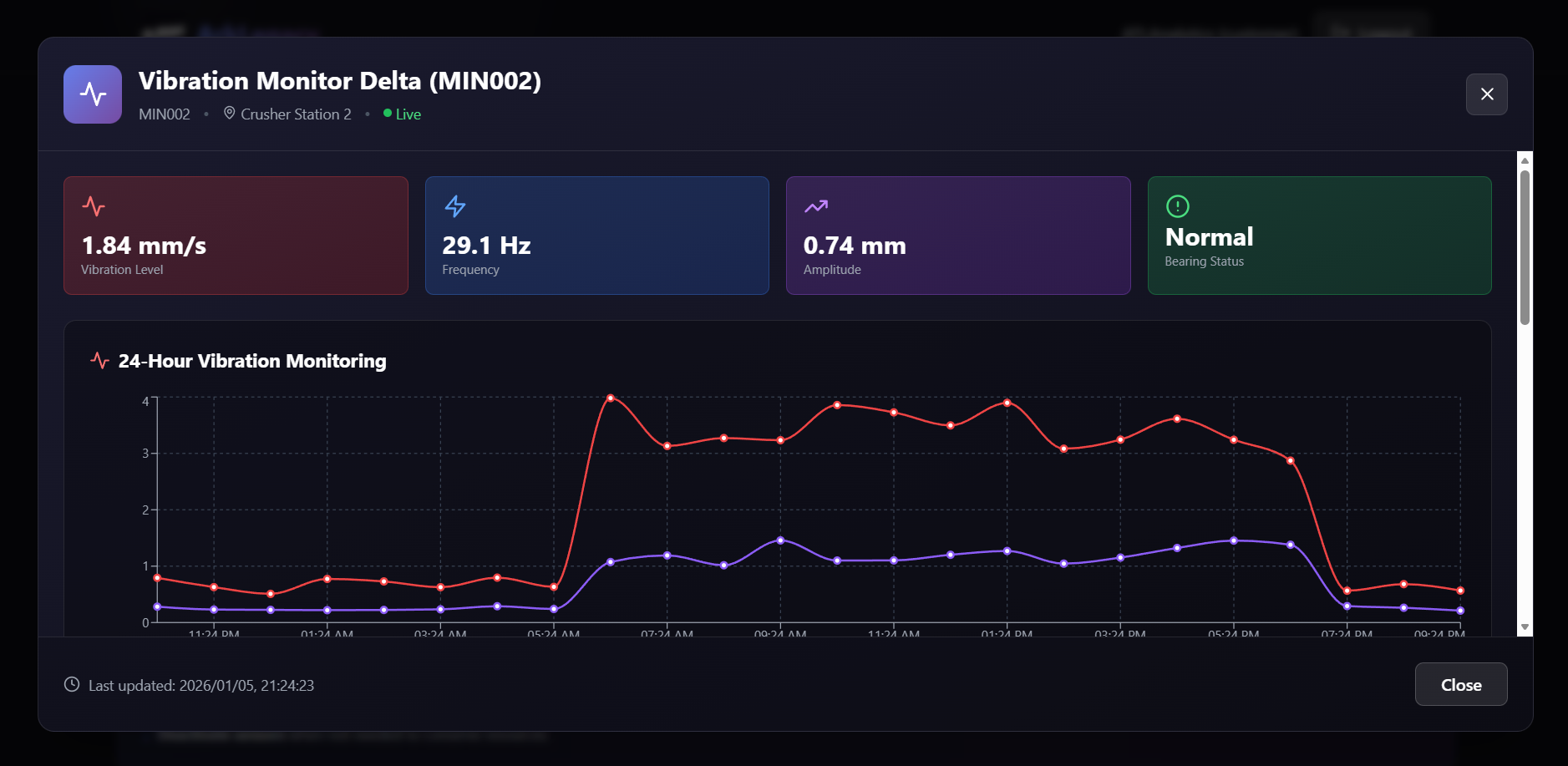Click the trending-up arrow icon on Amplitude card
Image resolution: width=1568 pixels, height=766 pixels.
(816, 205)
